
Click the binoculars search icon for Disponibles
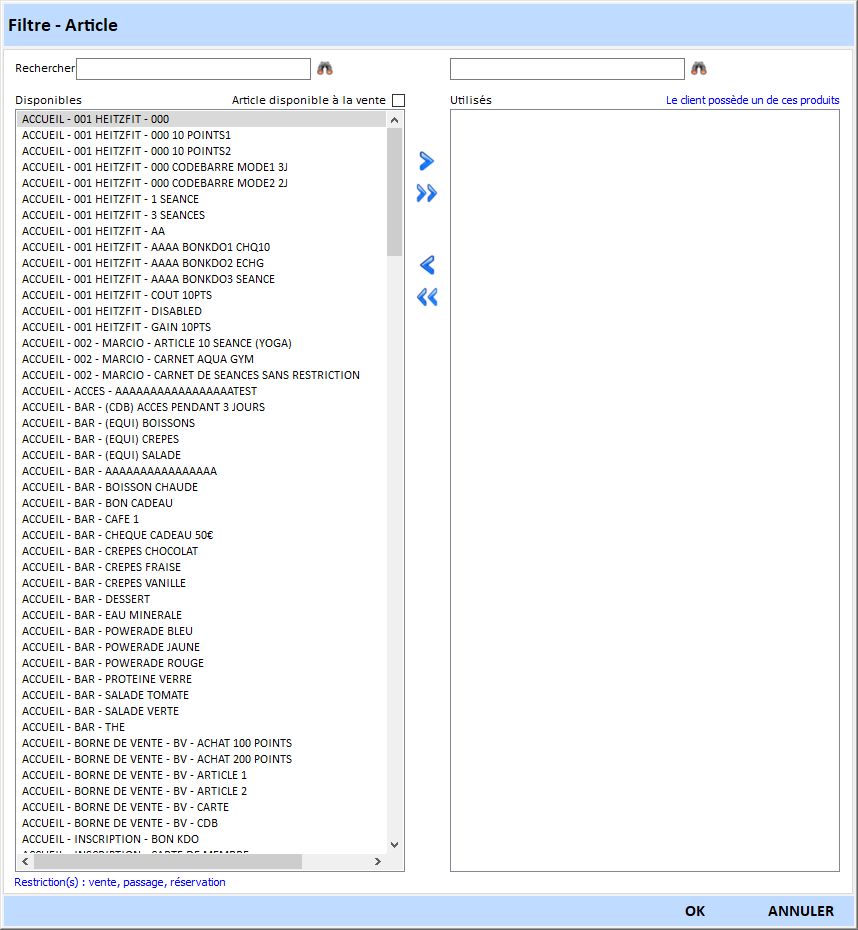coord(325,69)
